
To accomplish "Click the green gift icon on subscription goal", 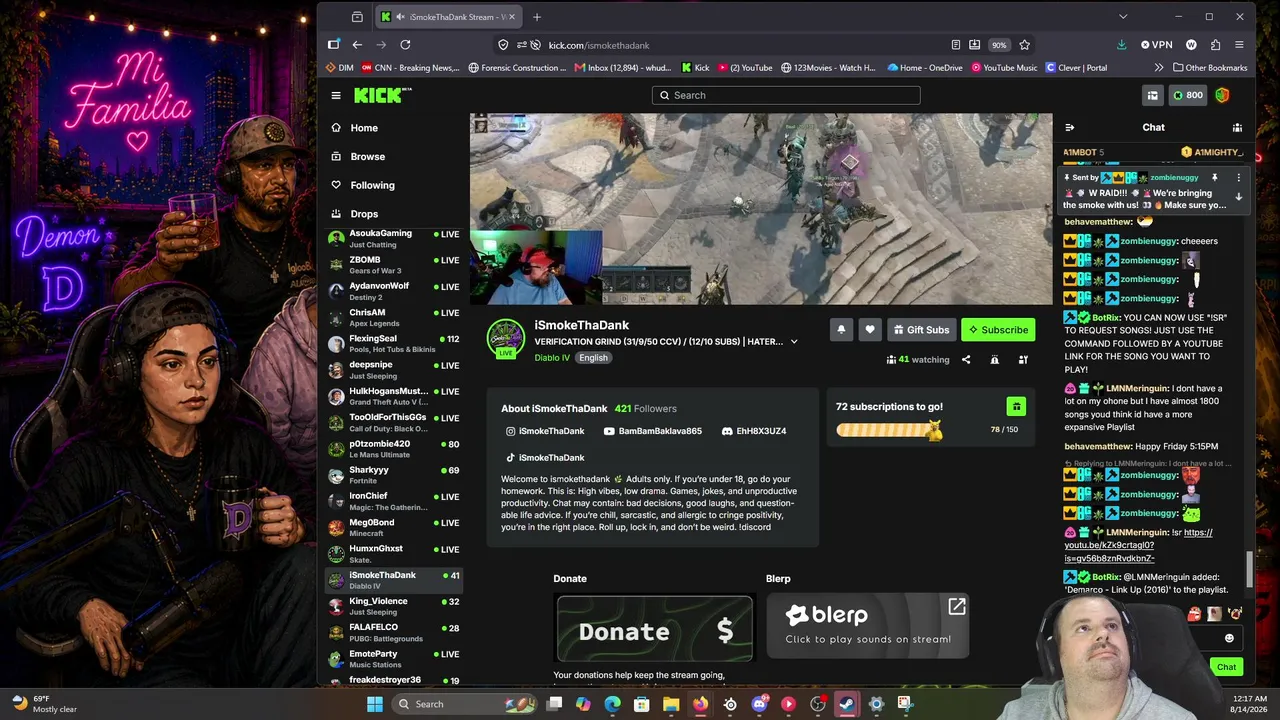I will (1016, 406).
